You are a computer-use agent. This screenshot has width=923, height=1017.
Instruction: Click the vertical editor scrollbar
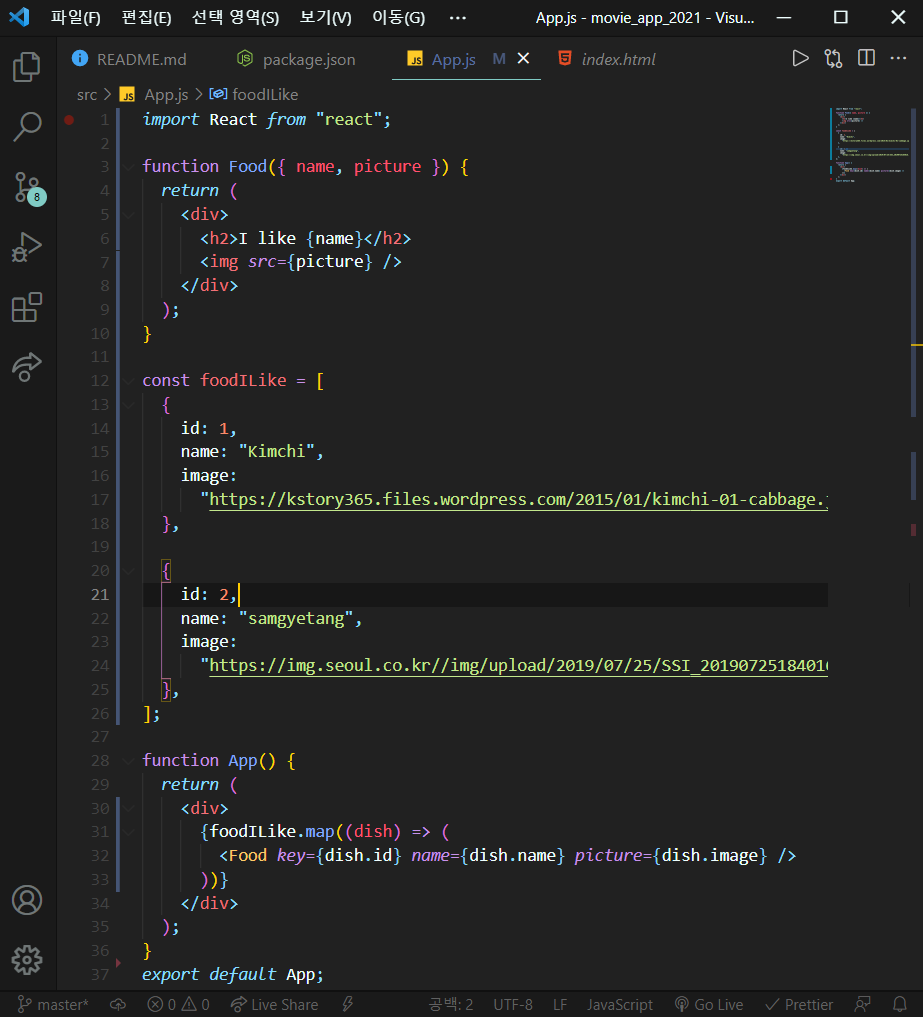(x=917, y=548)
